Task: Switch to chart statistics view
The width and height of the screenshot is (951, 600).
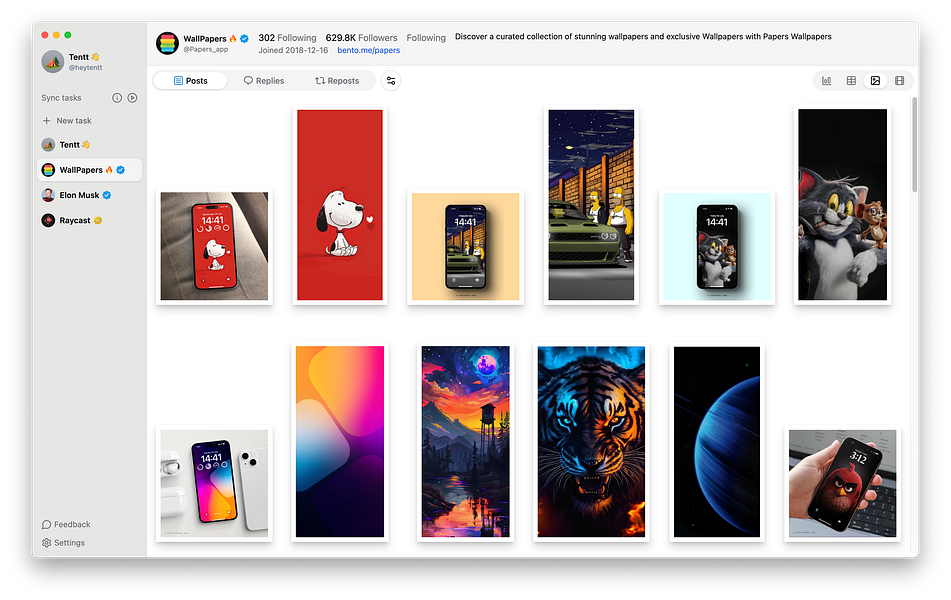Action: click(x=827, y=81)
